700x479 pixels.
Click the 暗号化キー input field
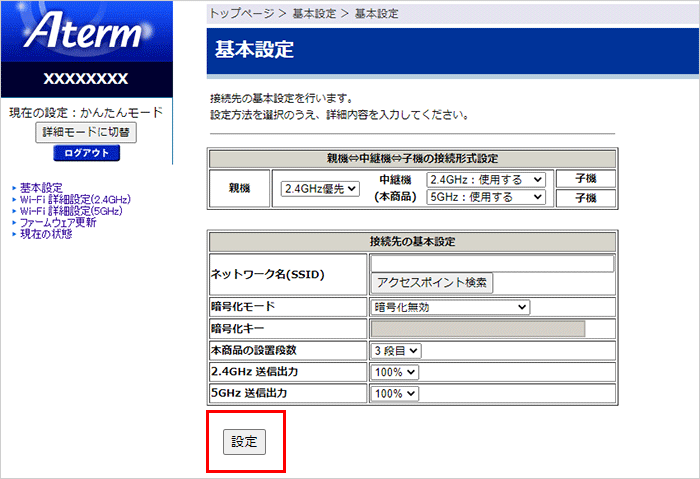tap(477, 329)
